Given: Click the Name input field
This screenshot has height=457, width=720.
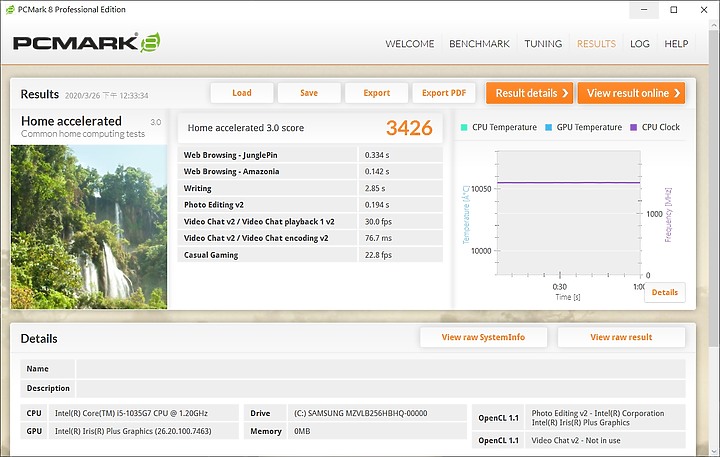Looking at the screenshot, I should [381, 369].
